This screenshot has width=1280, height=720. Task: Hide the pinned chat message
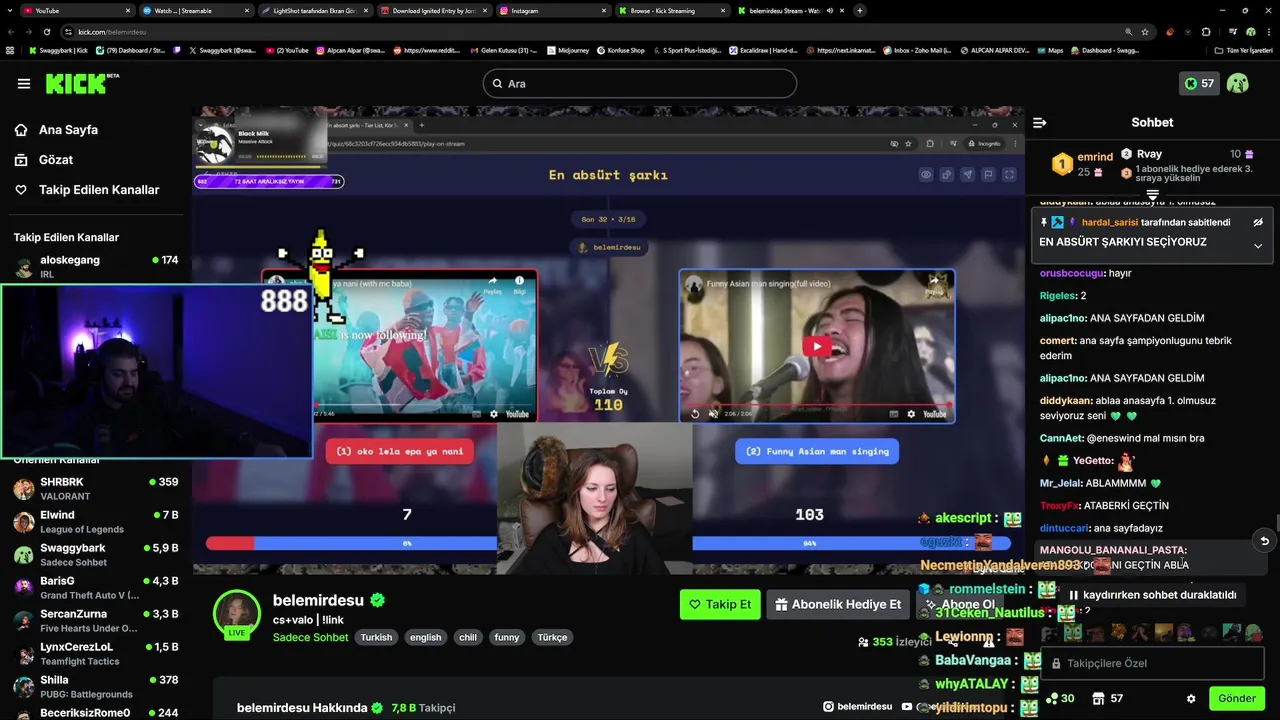coord(1259,222)
